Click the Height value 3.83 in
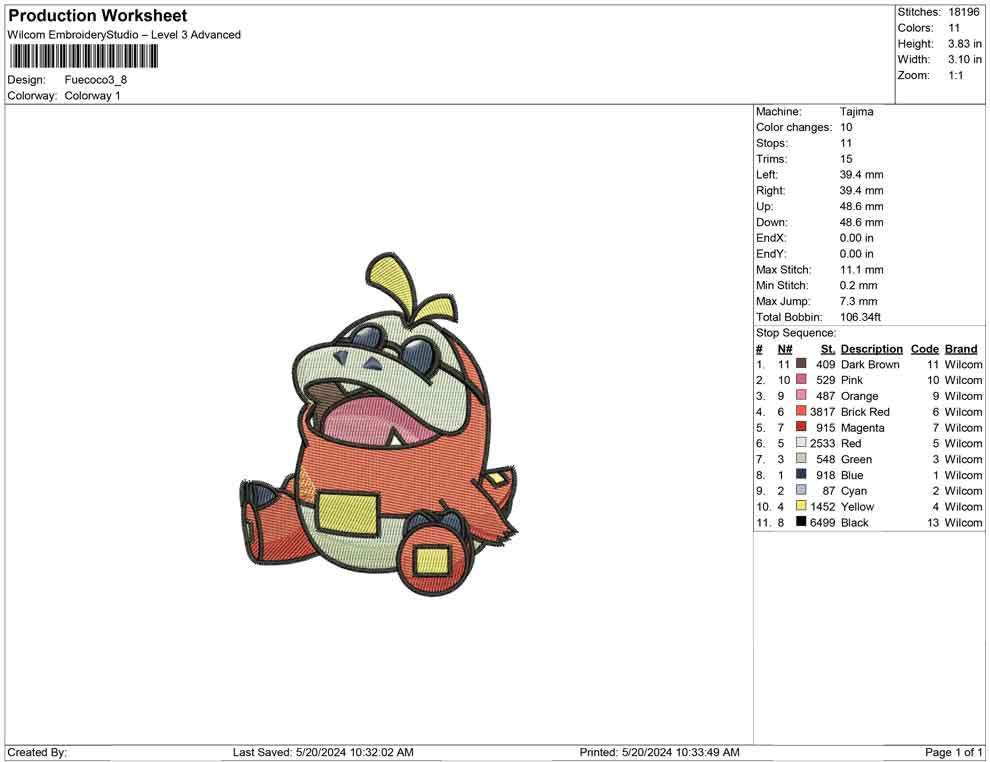Viewport: 990px width, 762px height. click(965, 44)
